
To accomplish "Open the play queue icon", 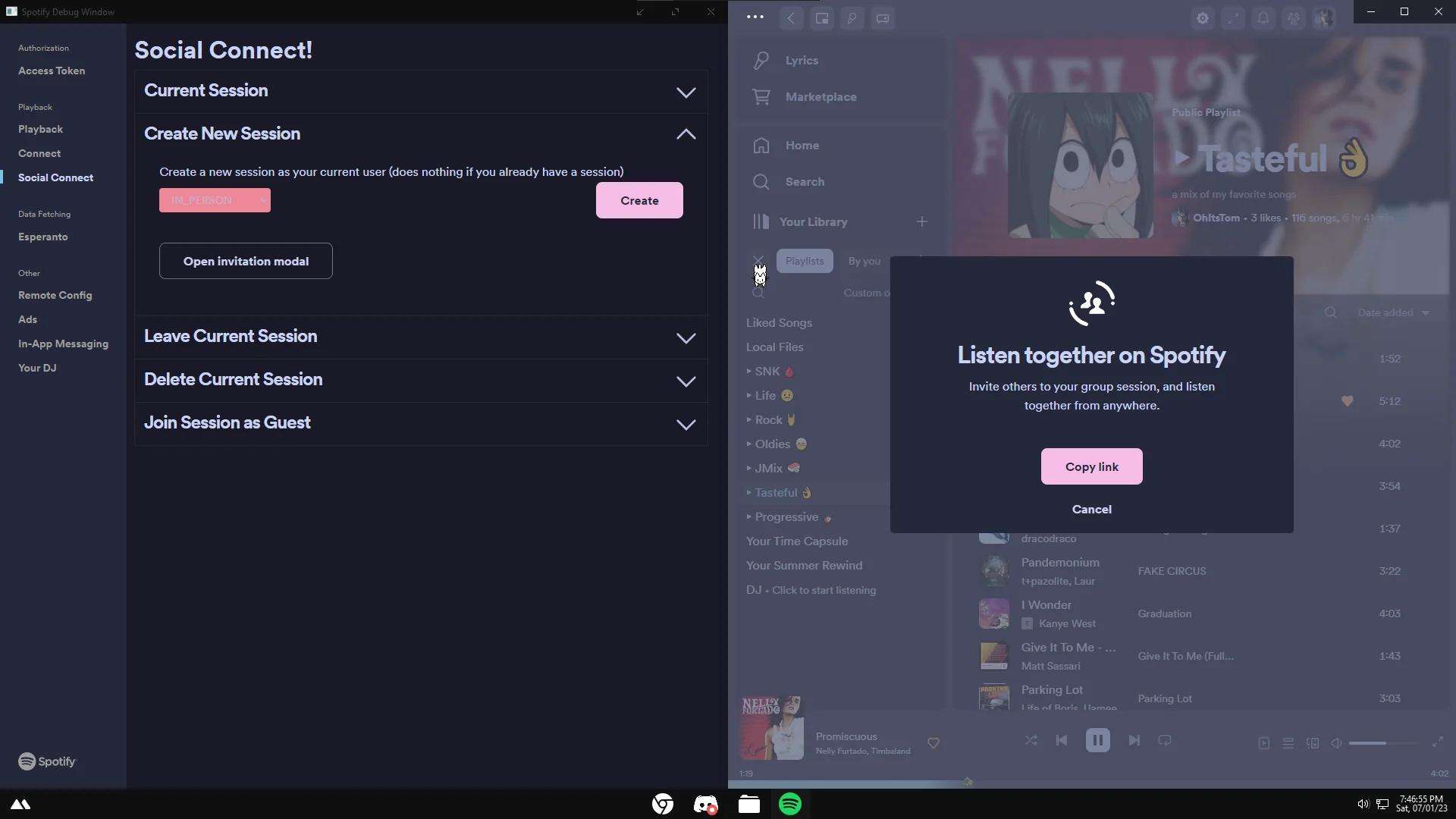I will click(x=1288, y=743).
